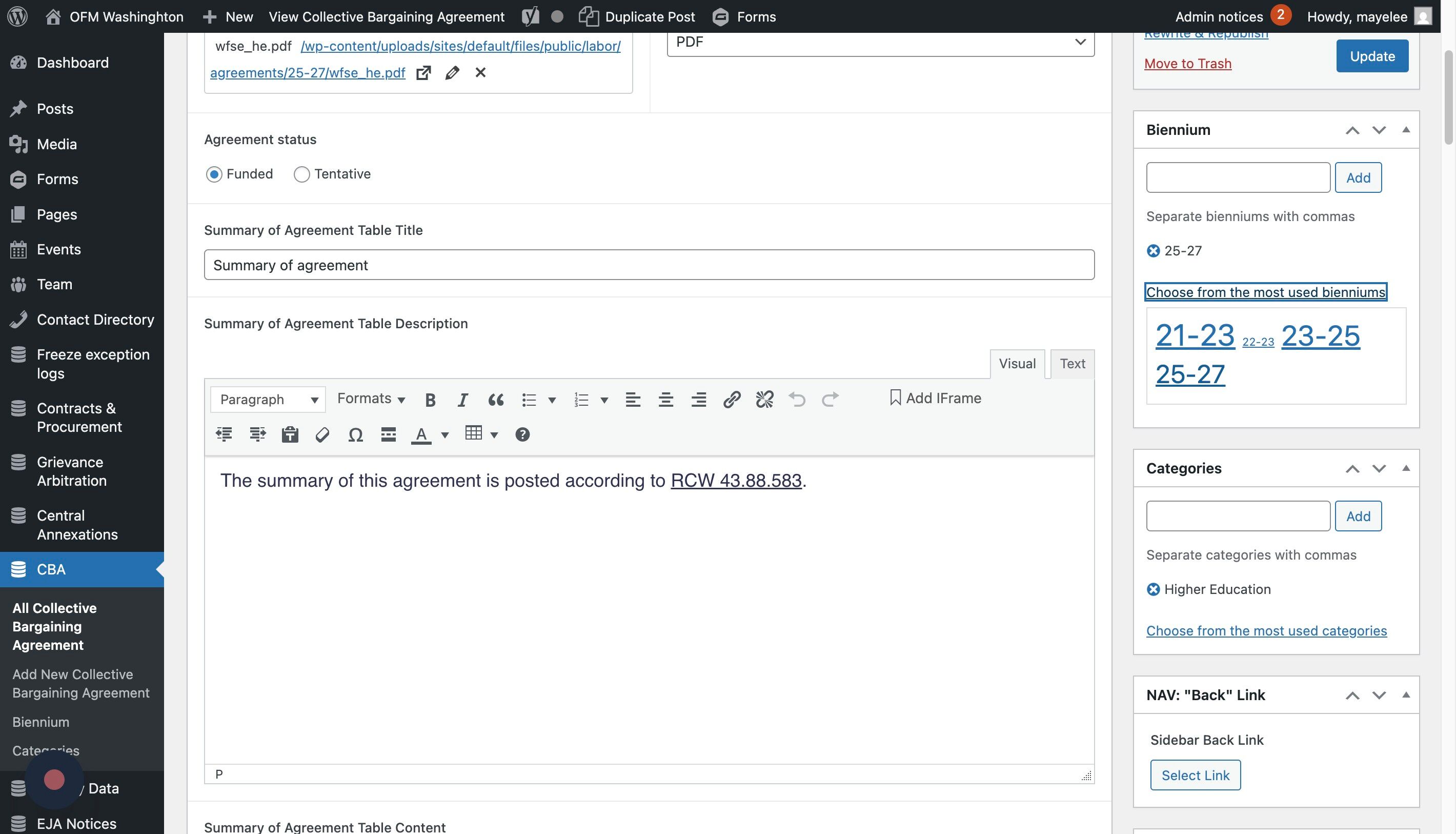1456x834 pixels.
Task: Select the Tentative radio button
Action: (302, 174)
